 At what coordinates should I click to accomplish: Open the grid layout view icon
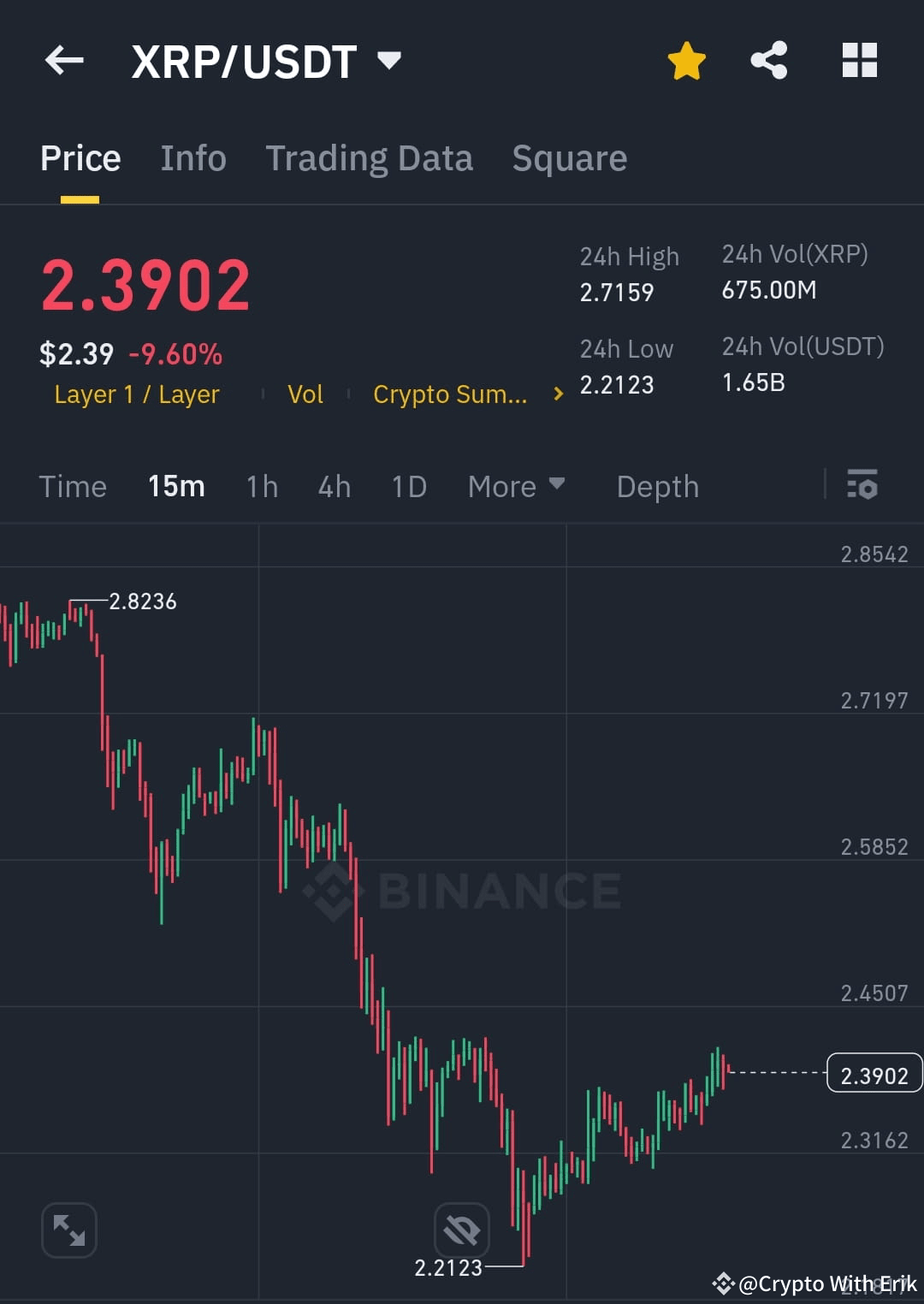click(x=859, y=59)
